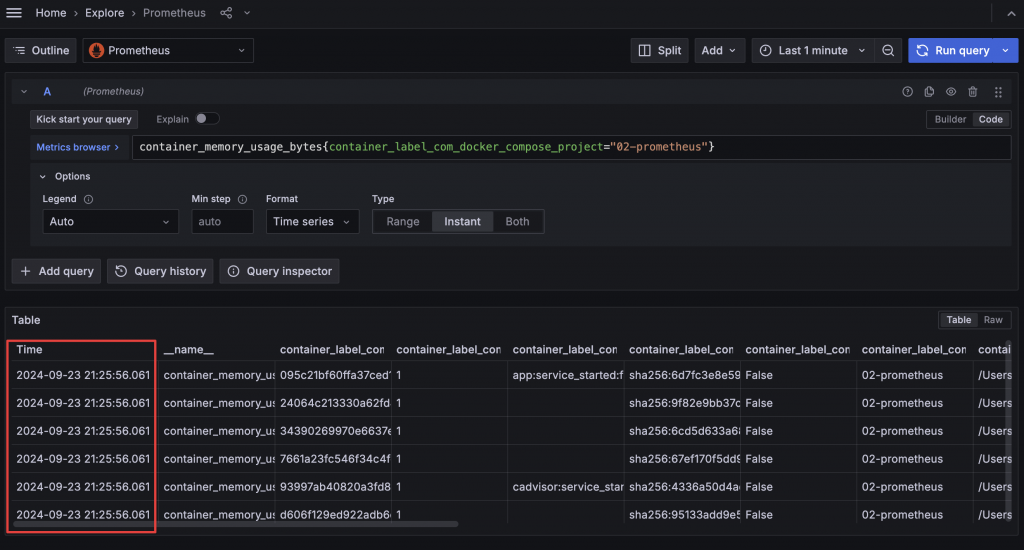This screenshot has width=1024, height=550.
Task: Click the Run query button
Action: click(x=953, y=50)
